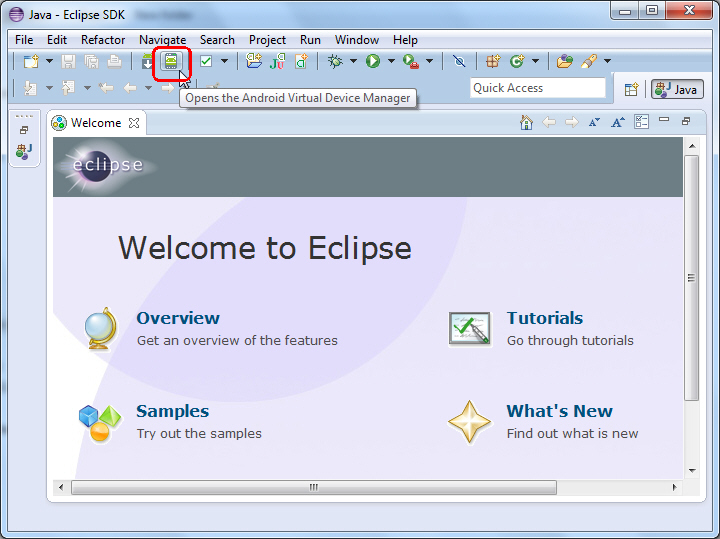The height and width of the screenshot is (539, 720).
Task: Open the Edit menu
Action: (57, 40)
